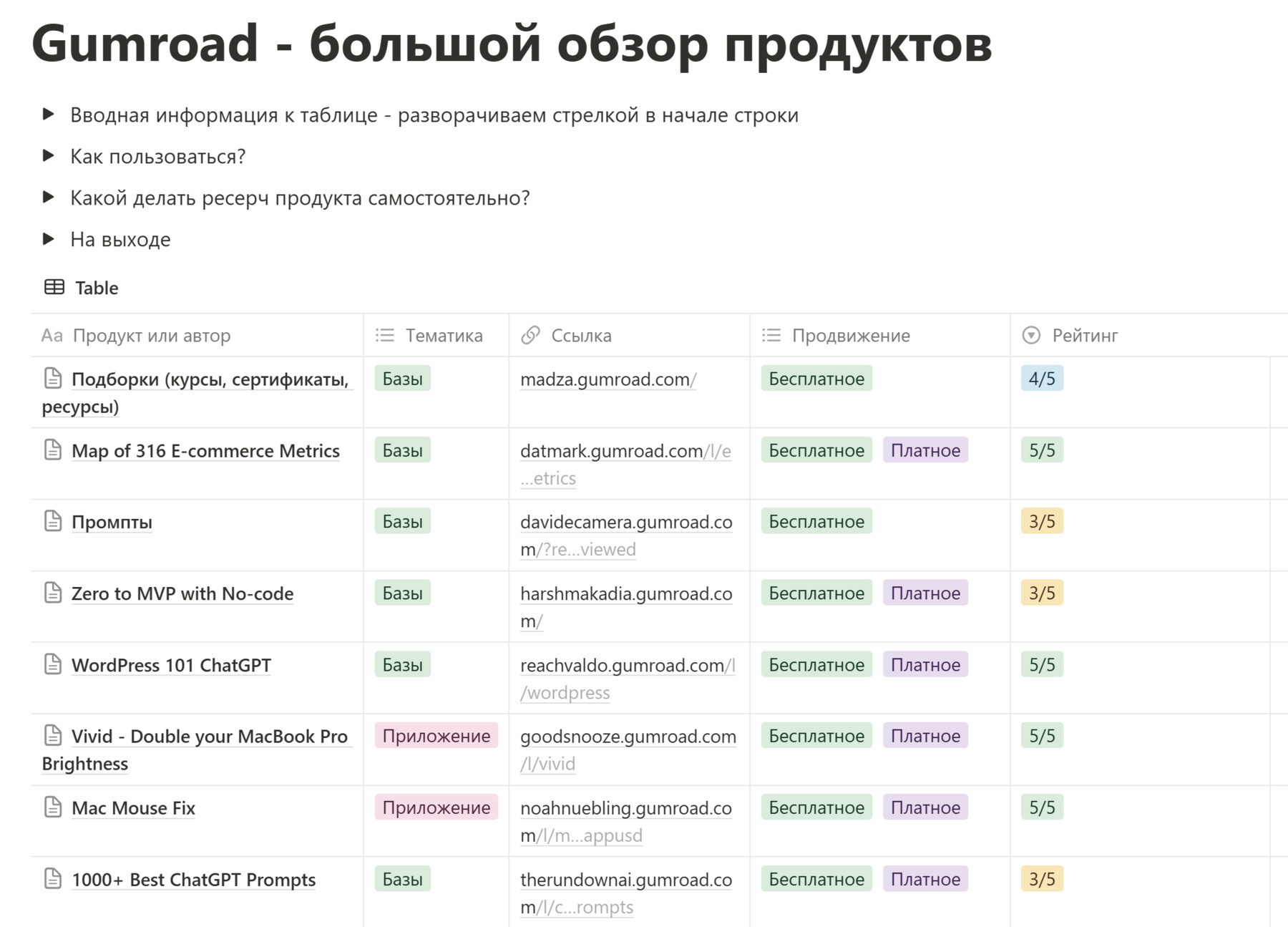Click the Базы tag in WordPress 101 ChatGPT row
This screenshot has height=927, width=1288.
point(402,665)
